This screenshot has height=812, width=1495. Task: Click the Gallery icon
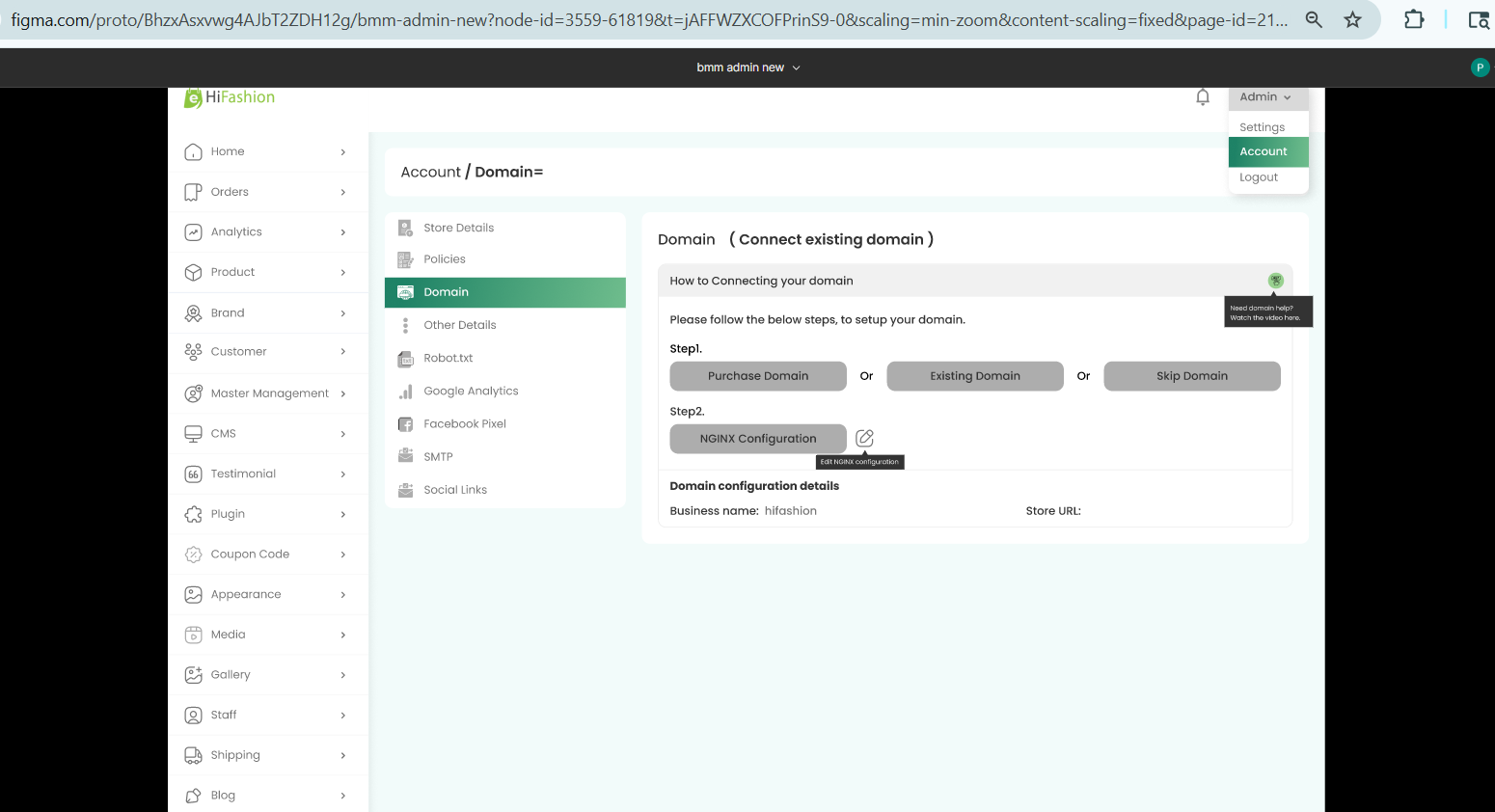(x=193, y=675)
